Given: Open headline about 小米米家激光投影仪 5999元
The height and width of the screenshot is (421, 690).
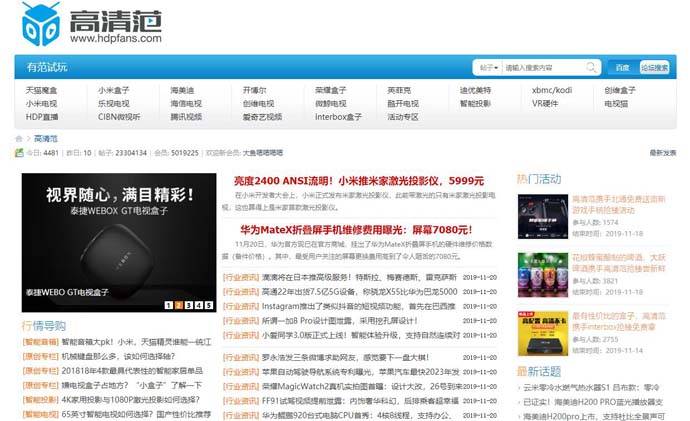Looking at the screenshot, I should pos(359,181).
